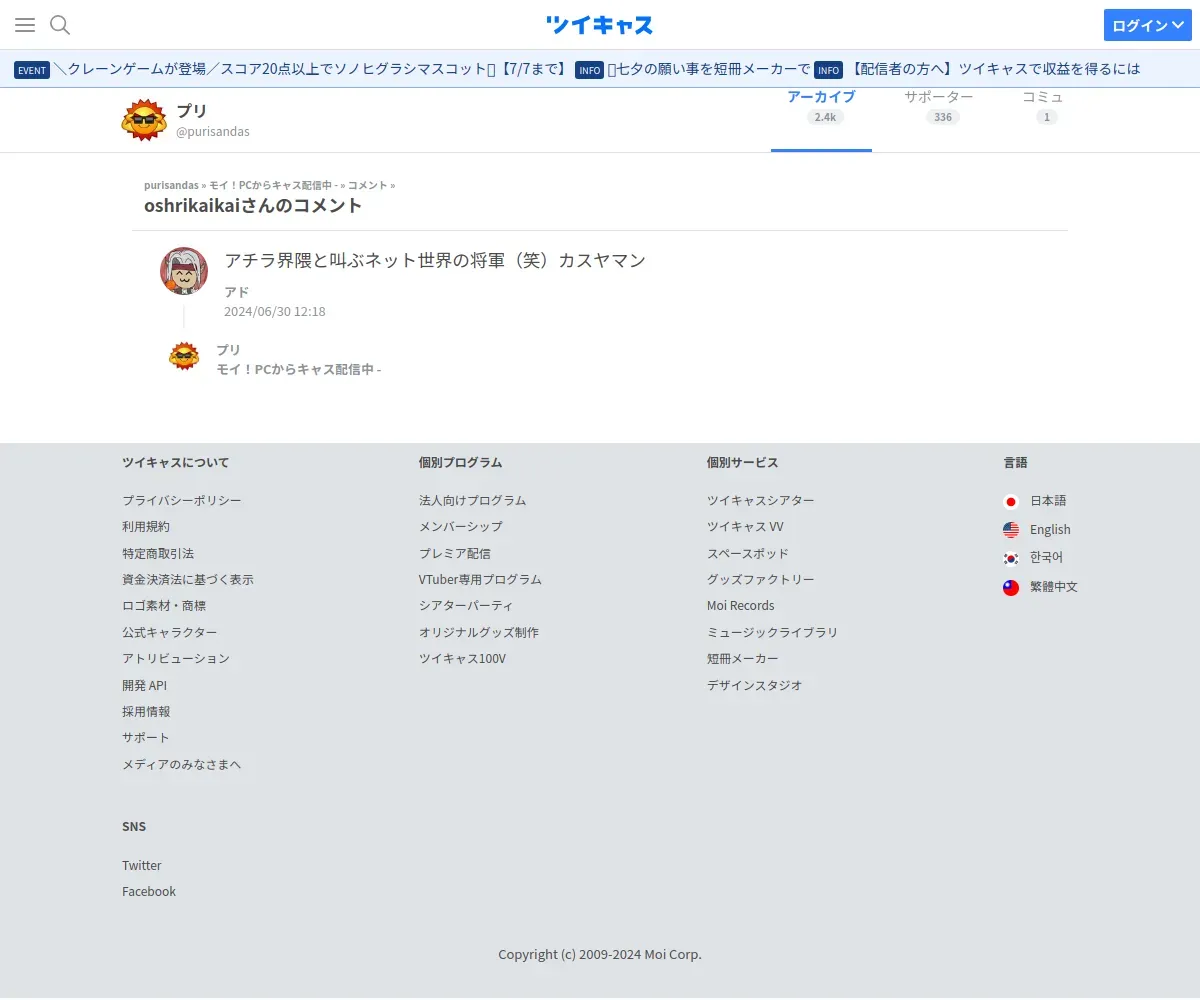The image size is (1200, 1000).
Task: Open ロゴ素材・商標 link
Action: click(x=164, y=605)
